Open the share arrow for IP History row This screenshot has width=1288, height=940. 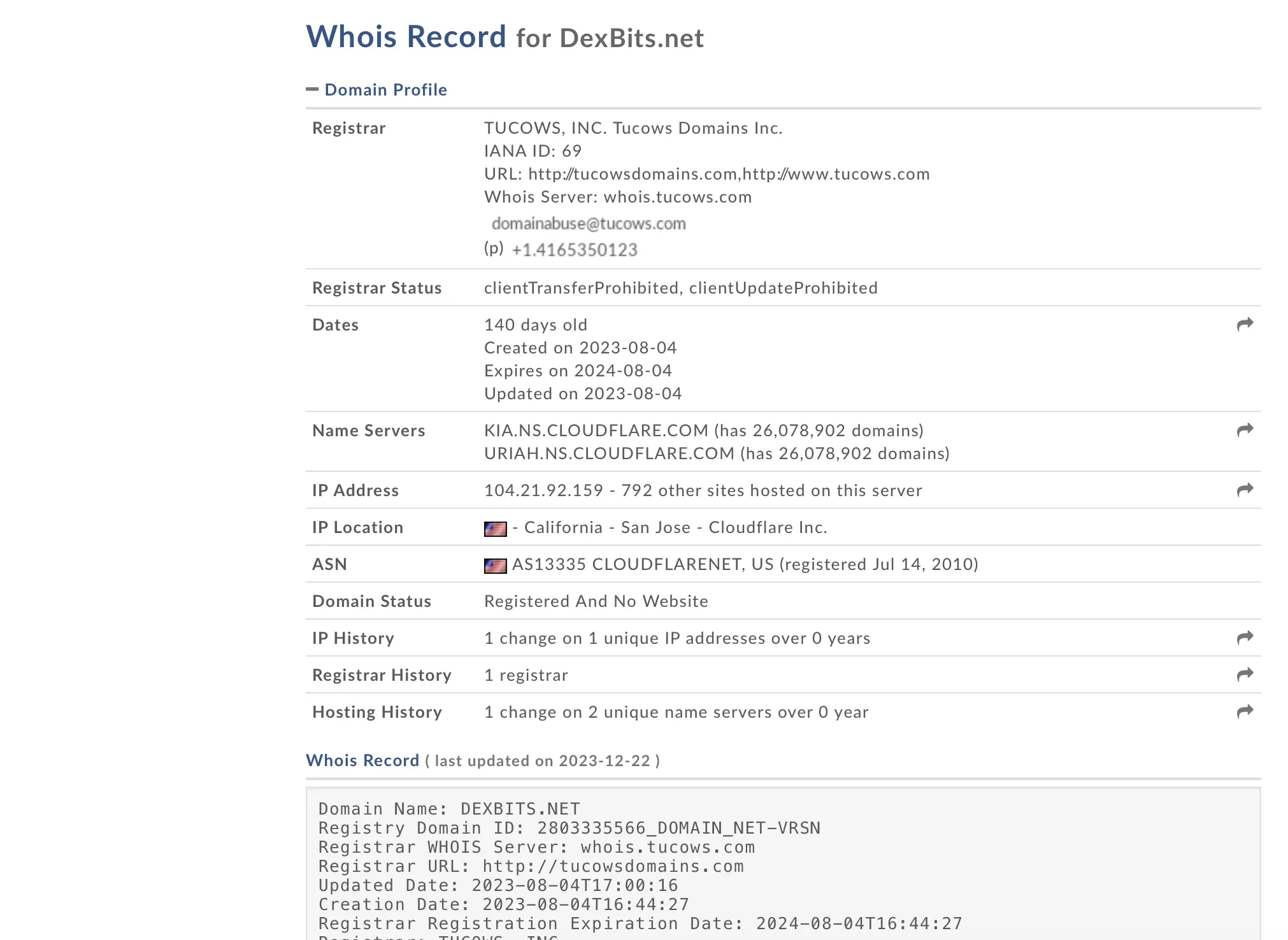pos(1245,638)
